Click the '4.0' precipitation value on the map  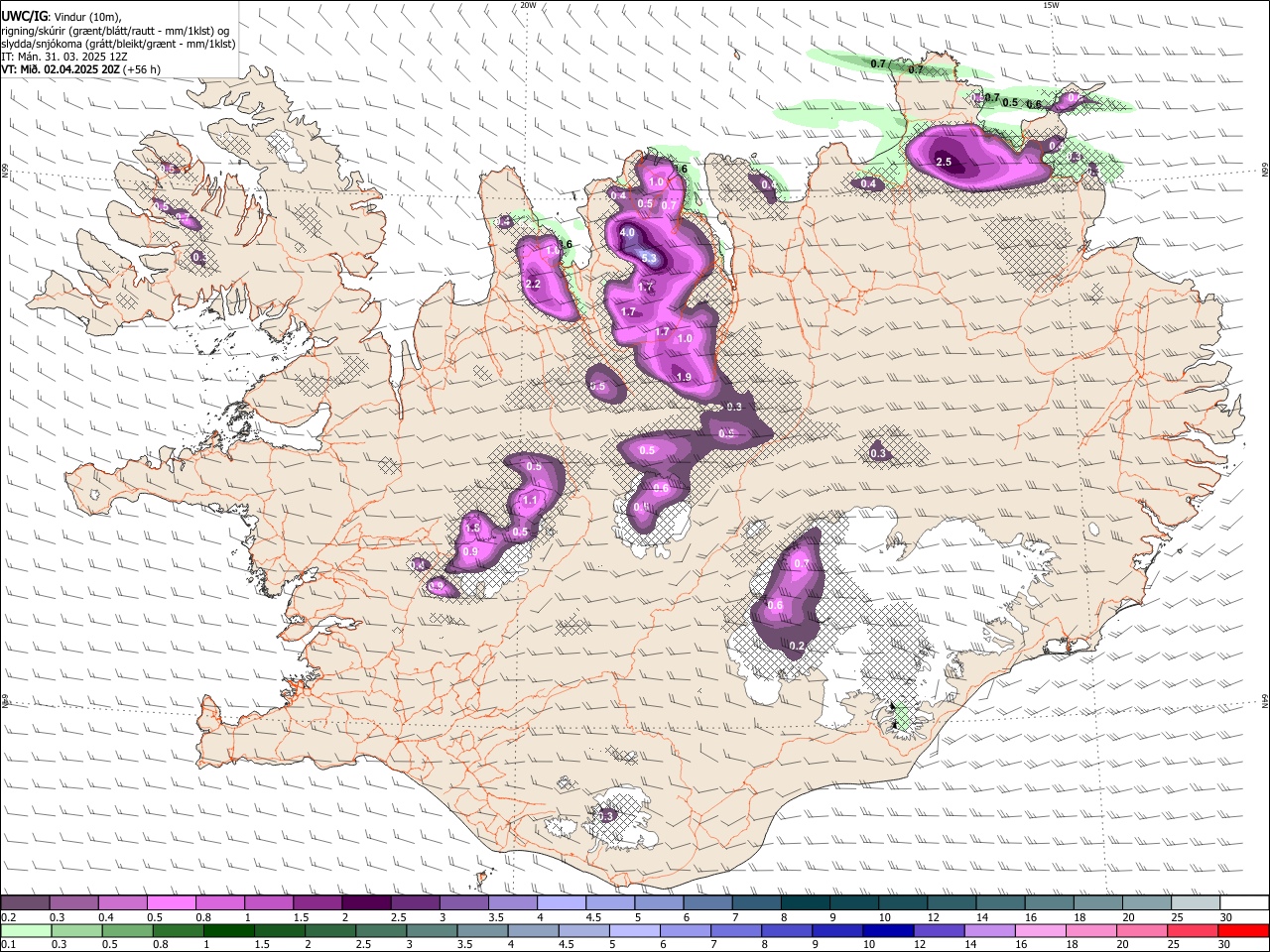click(627, 233)
